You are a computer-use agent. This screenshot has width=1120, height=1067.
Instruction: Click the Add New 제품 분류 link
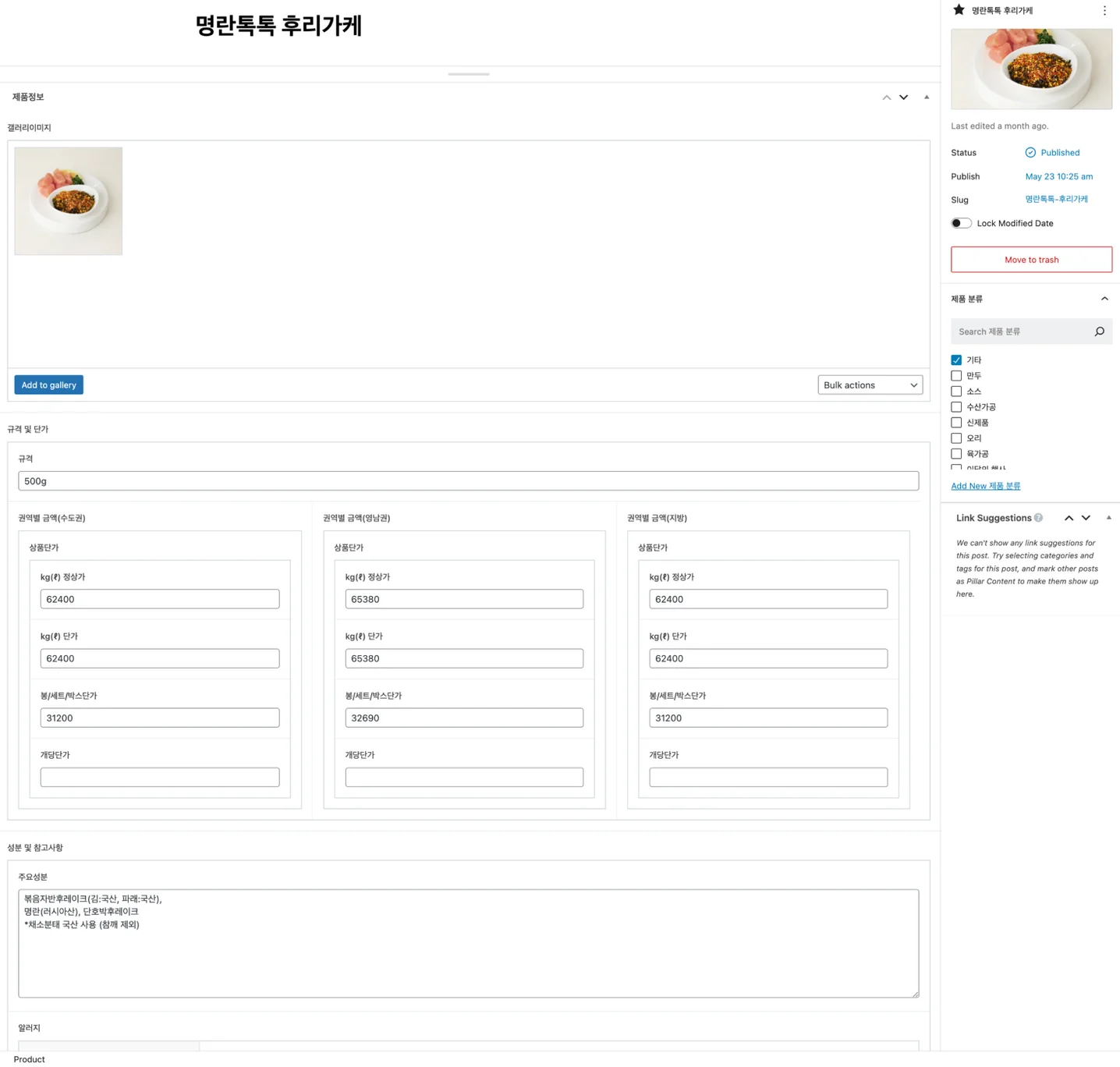click(x=985, y=486)
